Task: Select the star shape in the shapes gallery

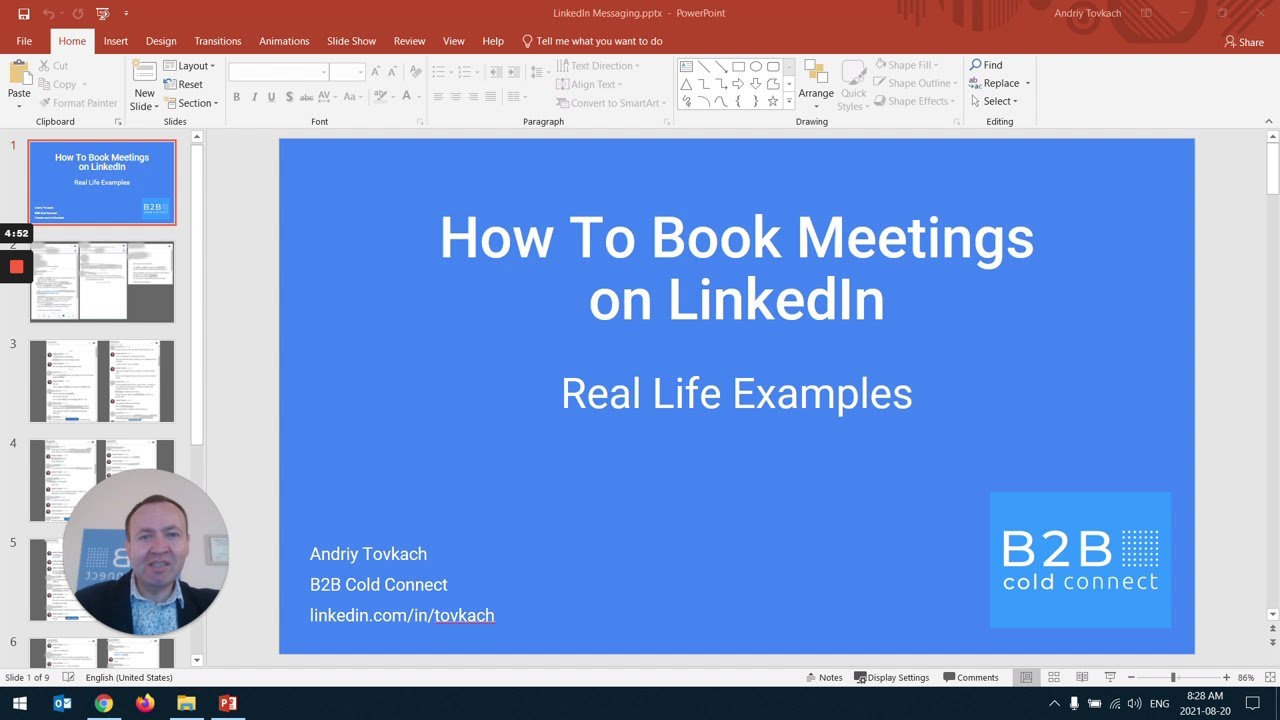Action: click(773, 101)
